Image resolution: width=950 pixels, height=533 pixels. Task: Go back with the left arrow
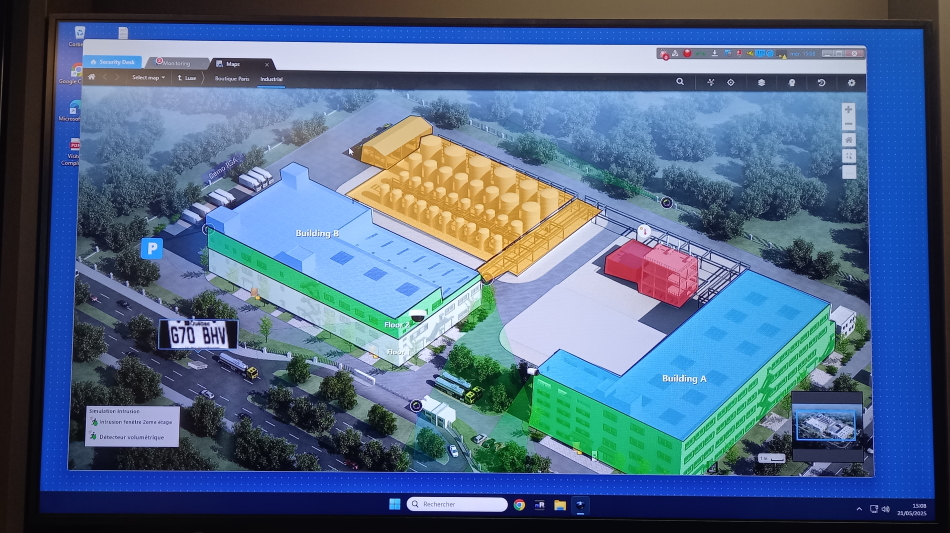105,77
